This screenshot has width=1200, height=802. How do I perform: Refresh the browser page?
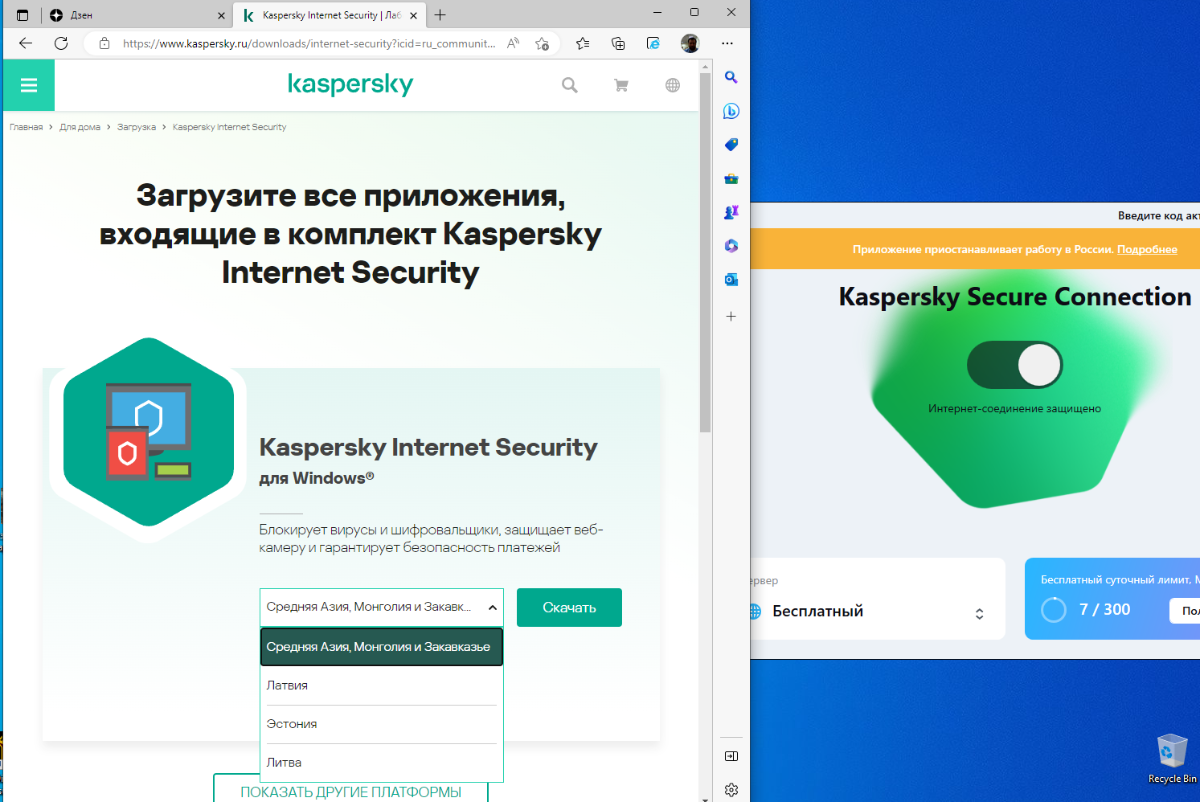point(61,43)
